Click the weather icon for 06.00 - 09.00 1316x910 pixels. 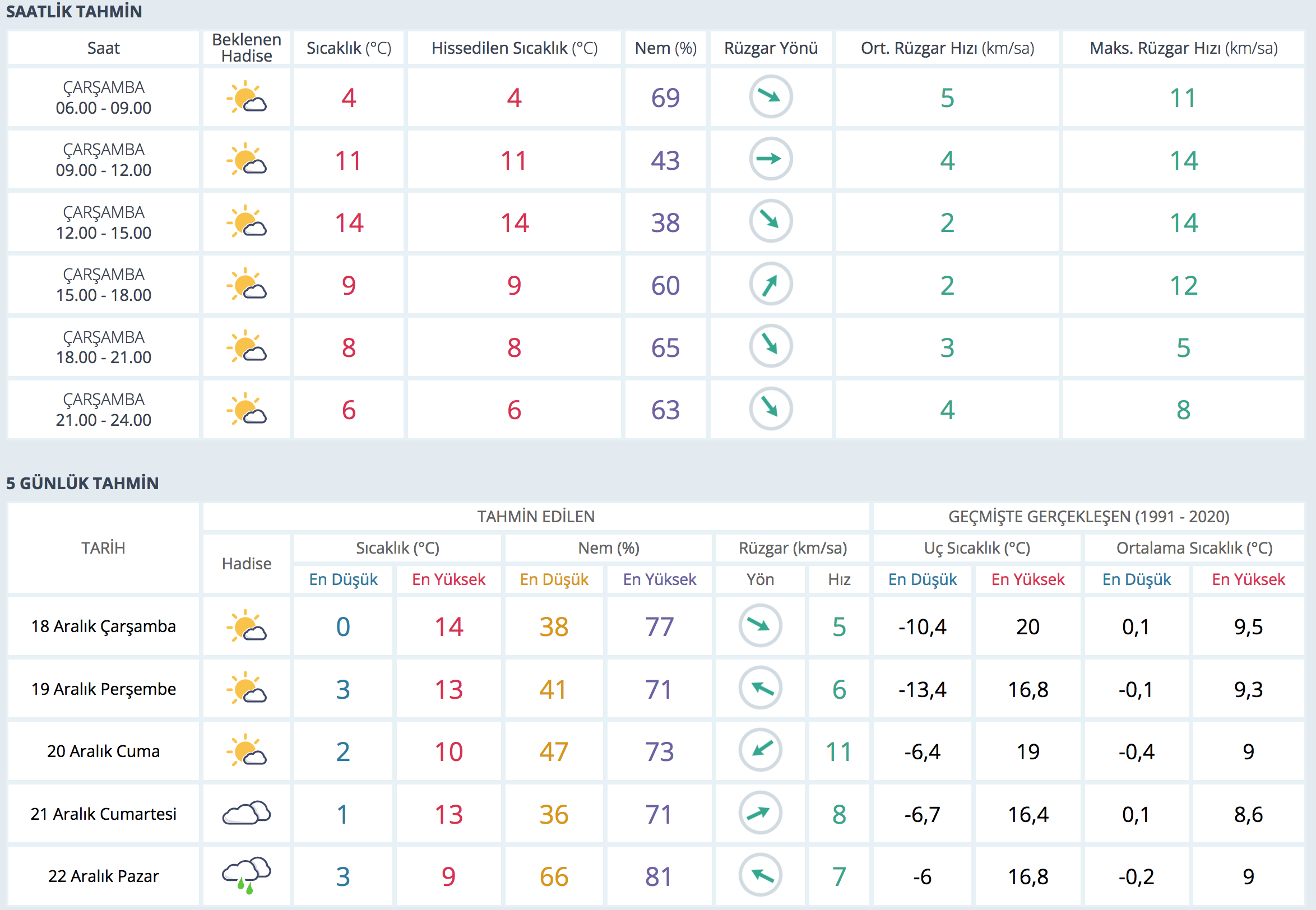(x=246, y=97)
